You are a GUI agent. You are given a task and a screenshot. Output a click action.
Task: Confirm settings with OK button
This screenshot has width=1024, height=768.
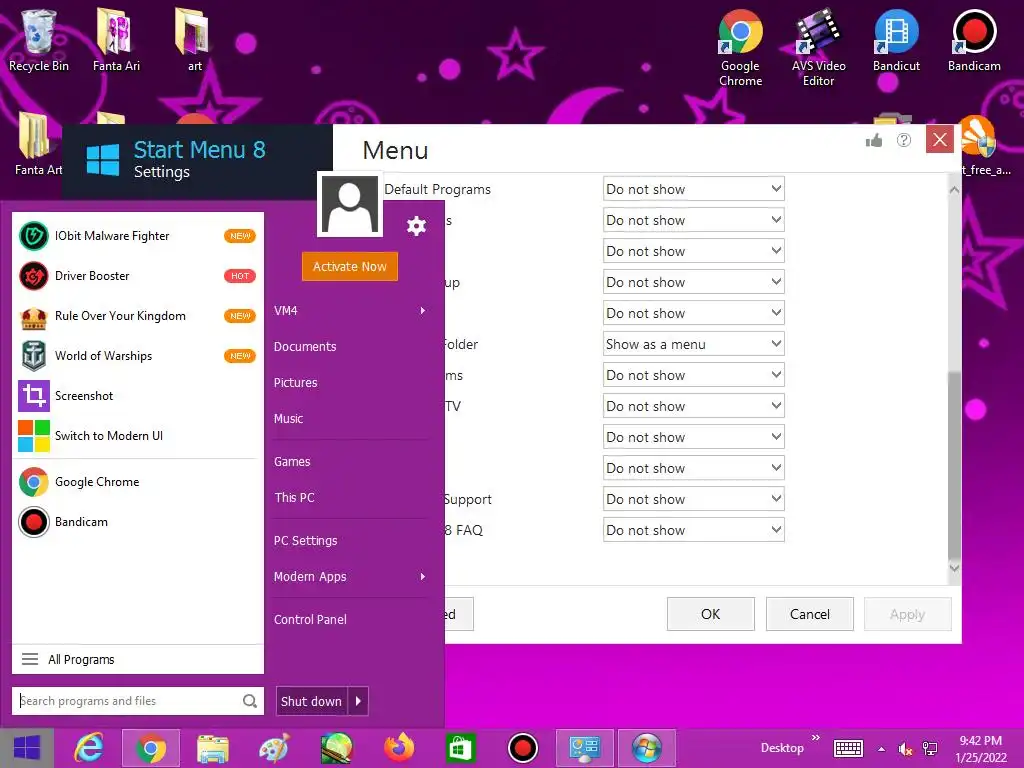[x=711, y=614]
